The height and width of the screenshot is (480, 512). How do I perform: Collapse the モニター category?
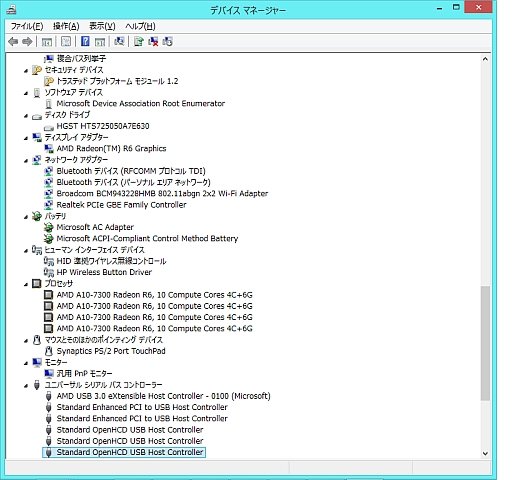click(26, 363)
